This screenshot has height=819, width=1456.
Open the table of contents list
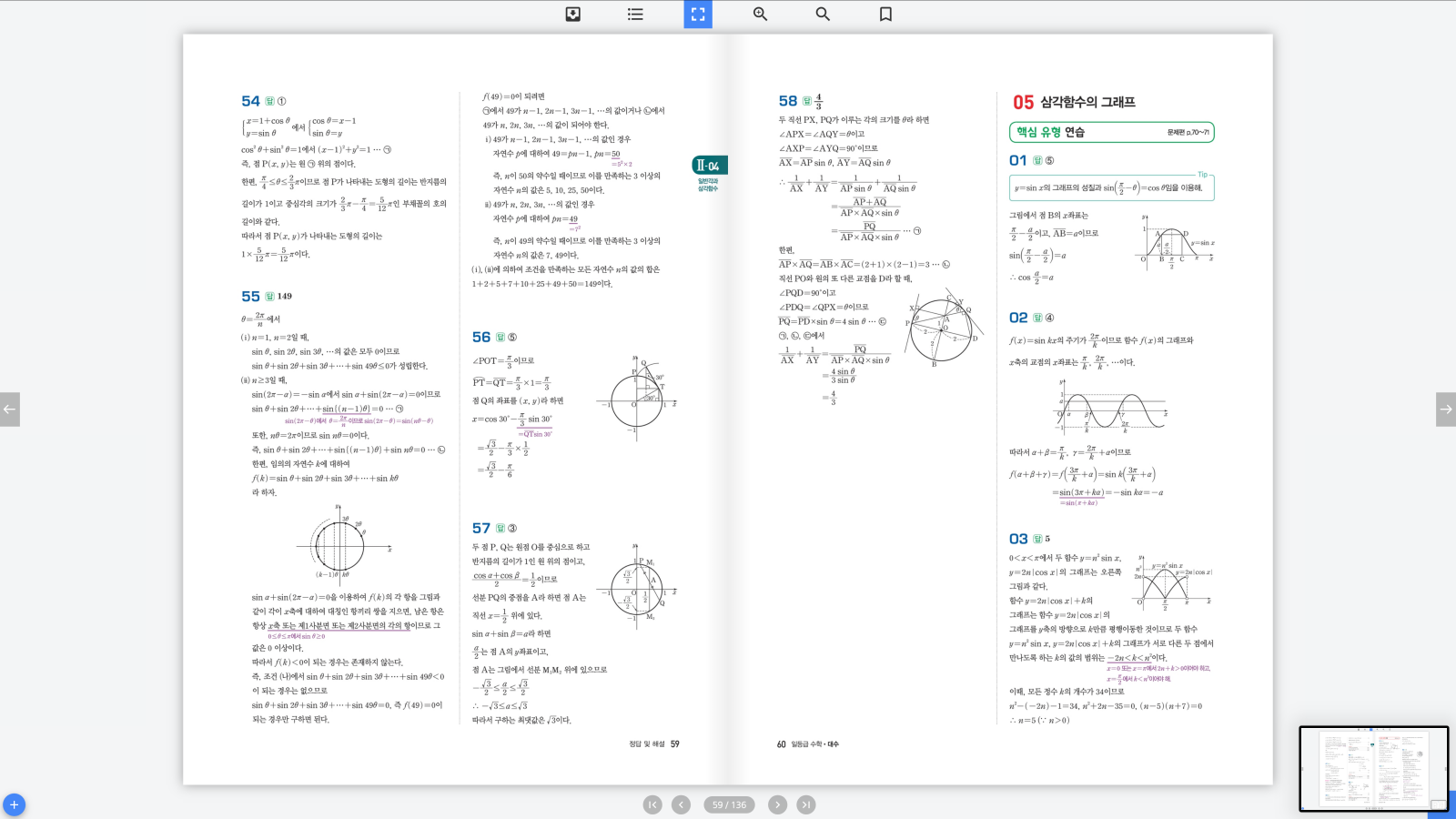pos(635,15)
